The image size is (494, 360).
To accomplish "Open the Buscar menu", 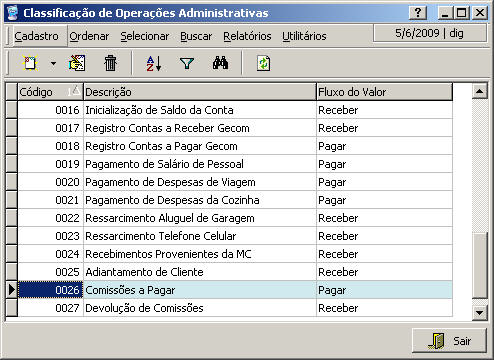I will click(196, 36).
